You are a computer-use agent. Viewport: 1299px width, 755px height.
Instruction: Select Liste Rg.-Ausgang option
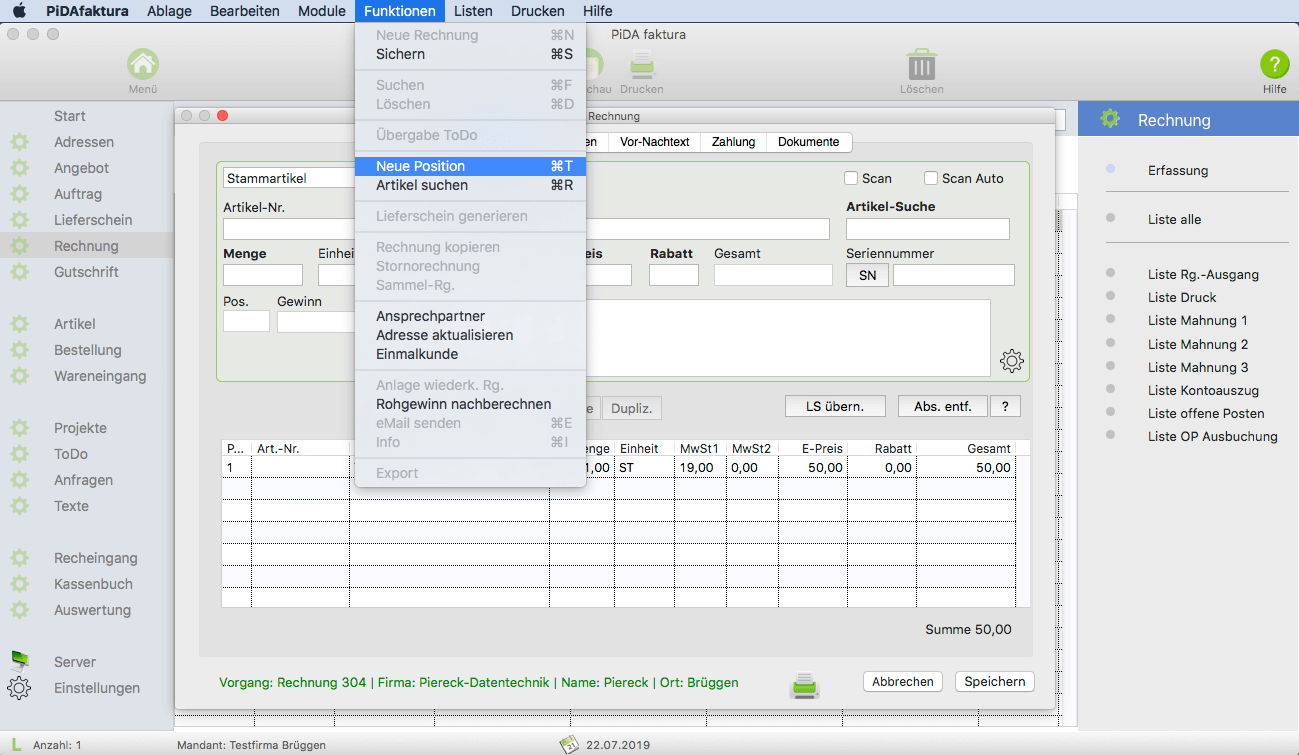pos(1203,274)
